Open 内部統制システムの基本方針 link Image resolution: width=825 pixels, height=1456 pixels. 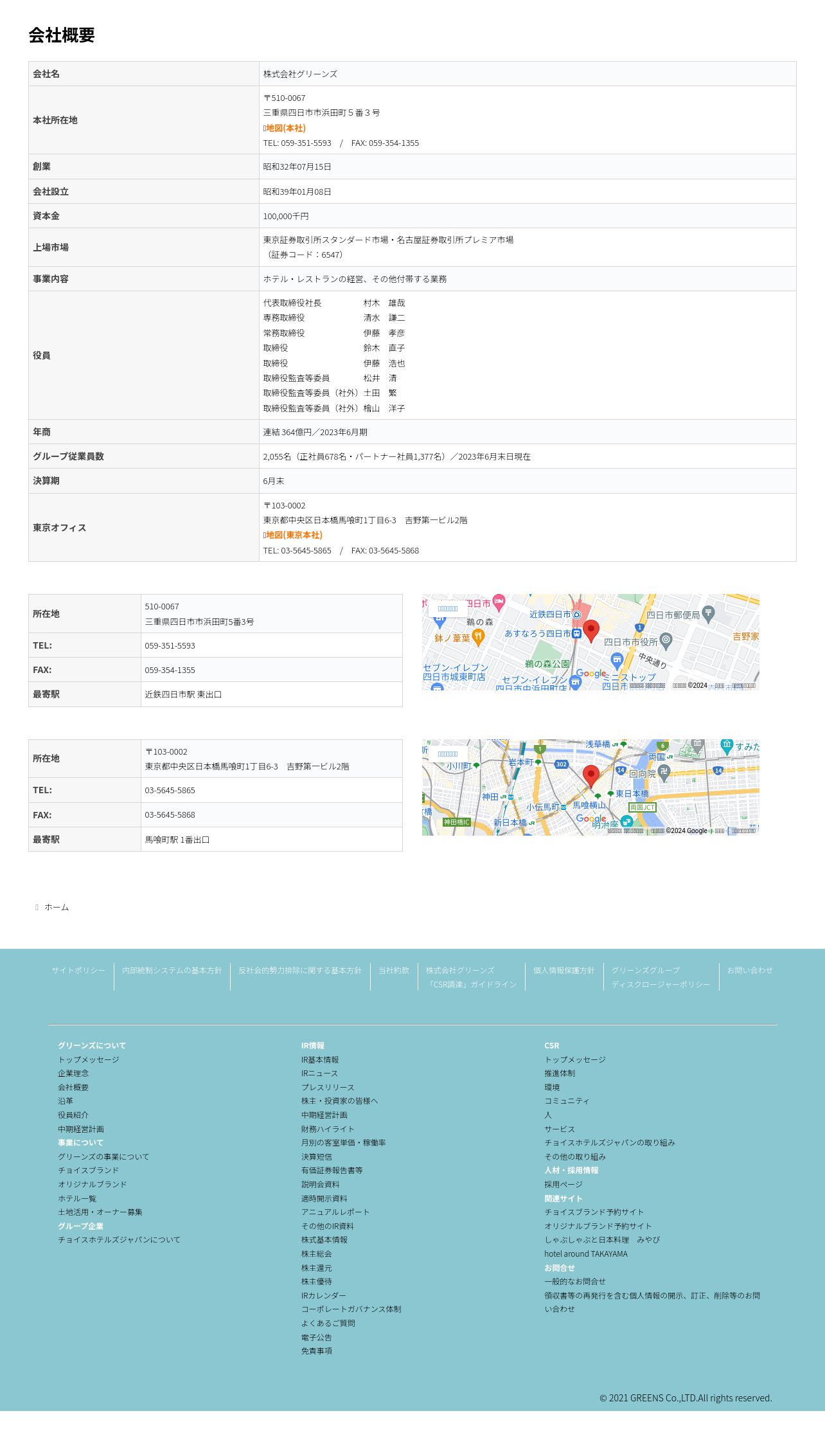pos(172,970)
